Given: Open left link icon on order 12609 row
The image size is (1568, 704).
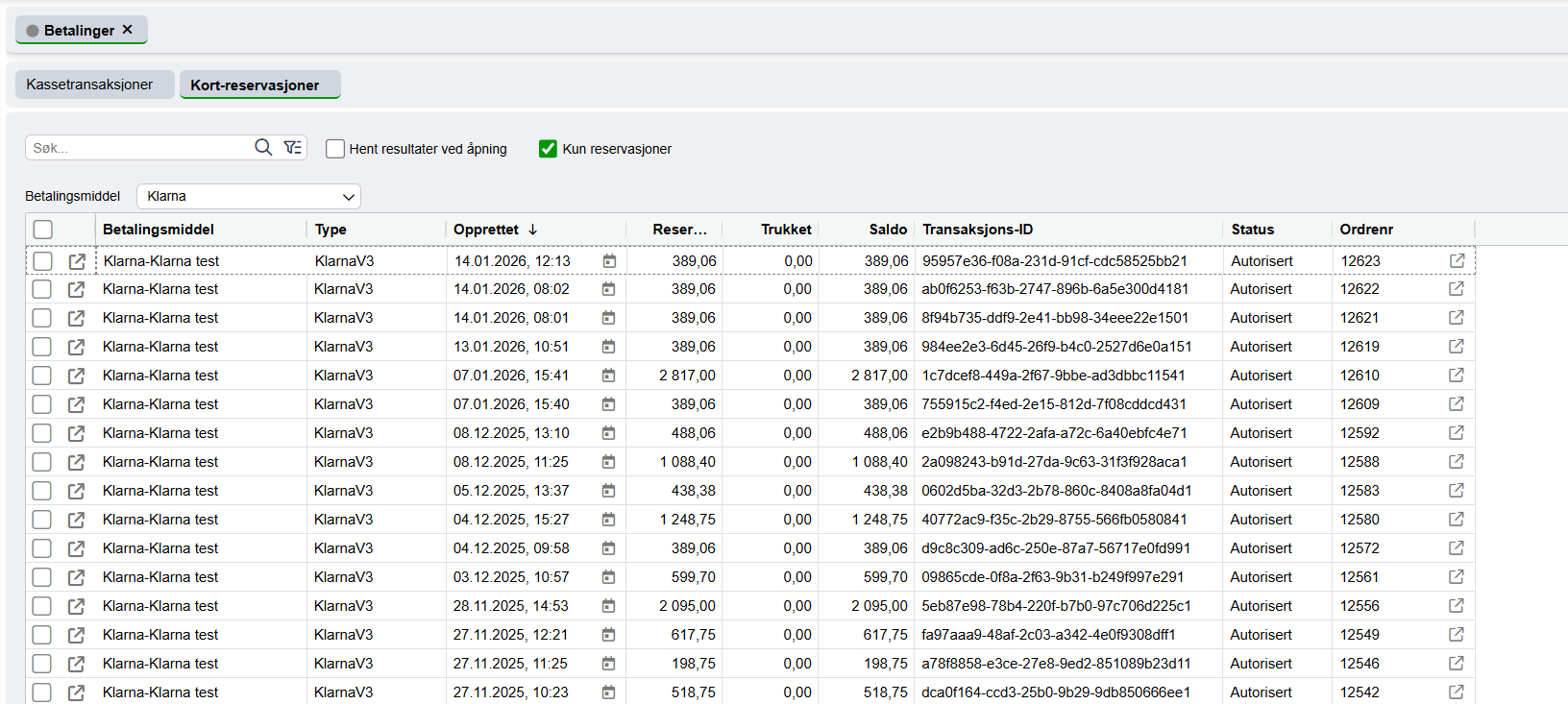Looking at the screenshot, I should [x=76, y=404].
